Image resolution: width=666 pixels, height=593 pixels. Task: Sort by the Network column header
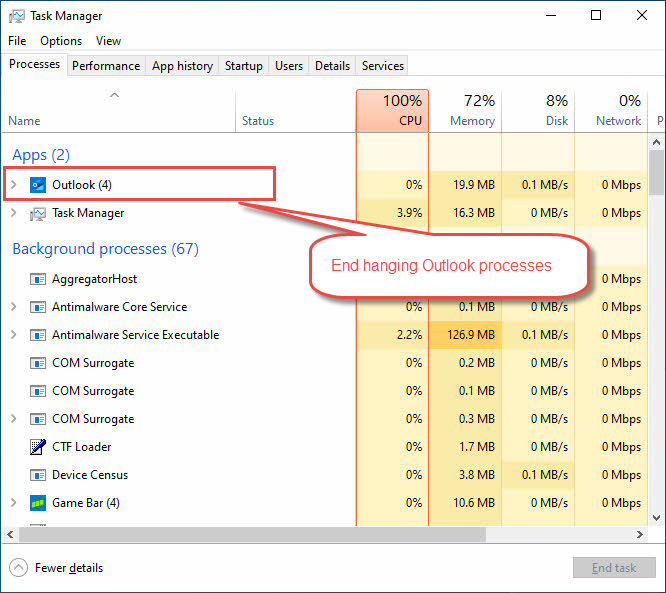click(x=611, y=111)
